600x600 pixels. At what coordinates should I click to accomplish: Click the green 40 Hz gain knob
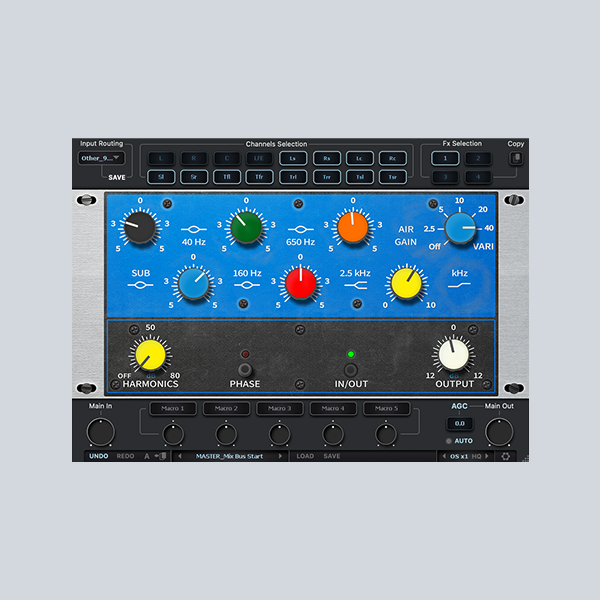point(246,228)
